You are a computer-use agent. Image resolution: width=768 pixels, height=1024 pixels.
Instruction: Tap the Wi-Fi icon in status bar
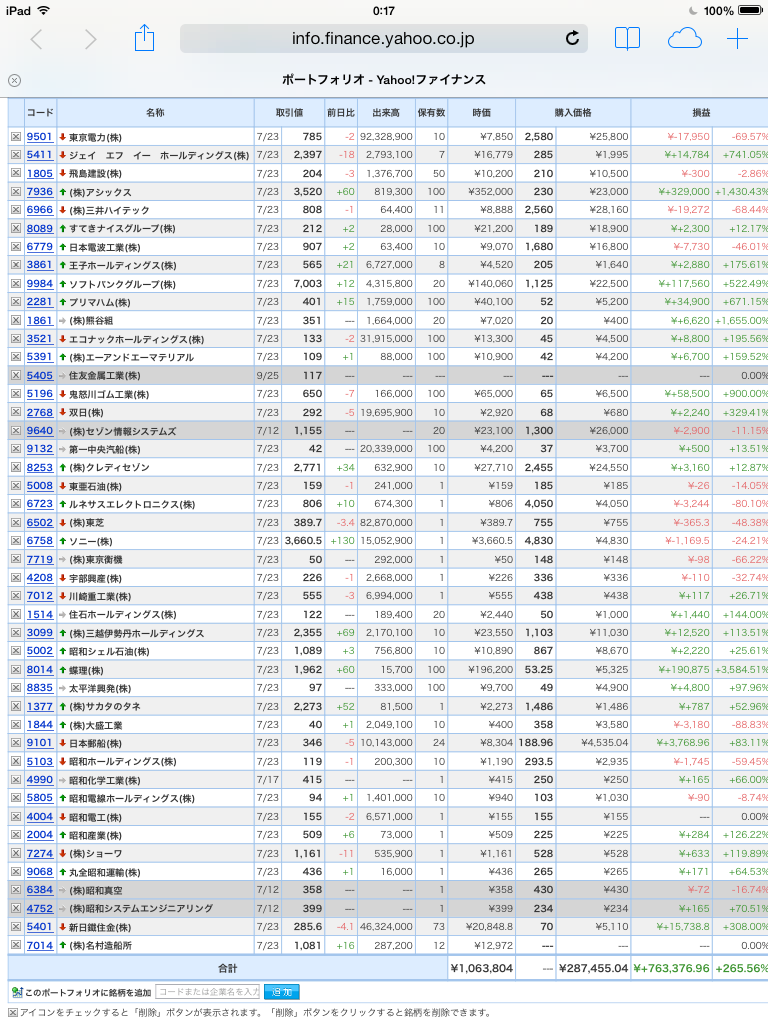click(x=44, y=10)
